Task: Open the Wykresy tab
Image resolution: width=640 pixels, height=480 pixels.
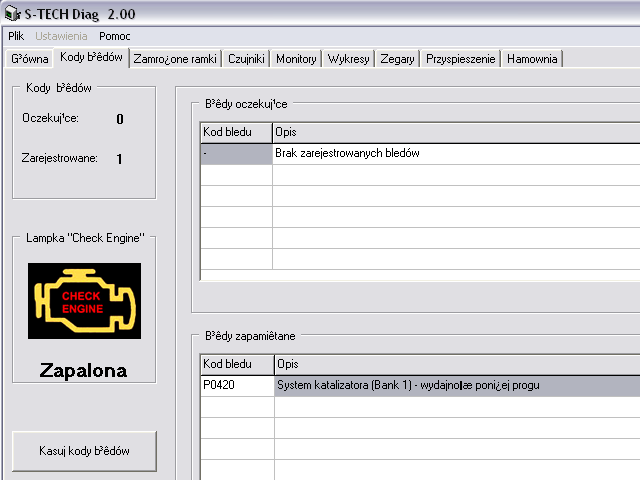Action: pos(348,59)
